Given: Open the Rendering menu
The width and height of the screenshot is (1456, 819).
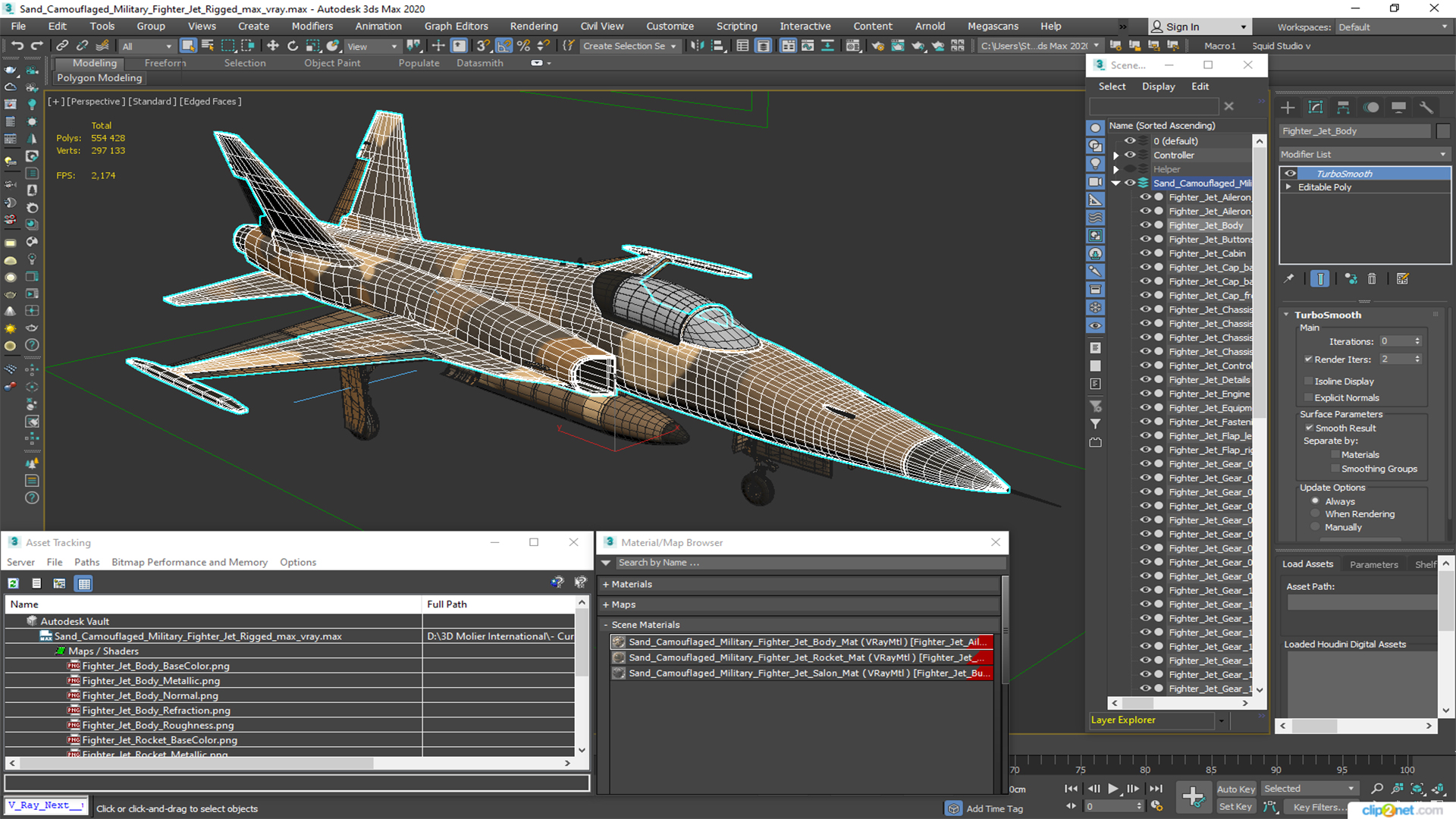Looking at the screenshot, I should [x=533, y=27].
